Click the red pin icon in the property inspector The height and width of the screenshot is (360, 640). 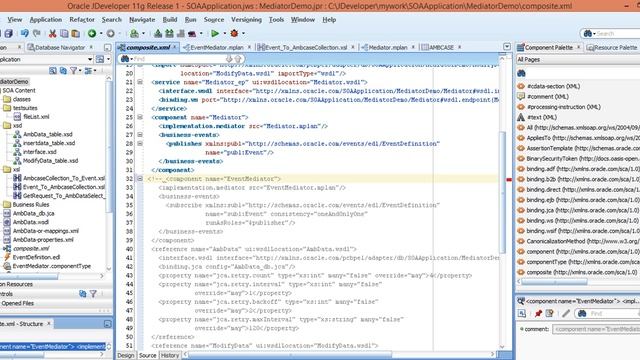pyautogui.click(x=538, y=313)
